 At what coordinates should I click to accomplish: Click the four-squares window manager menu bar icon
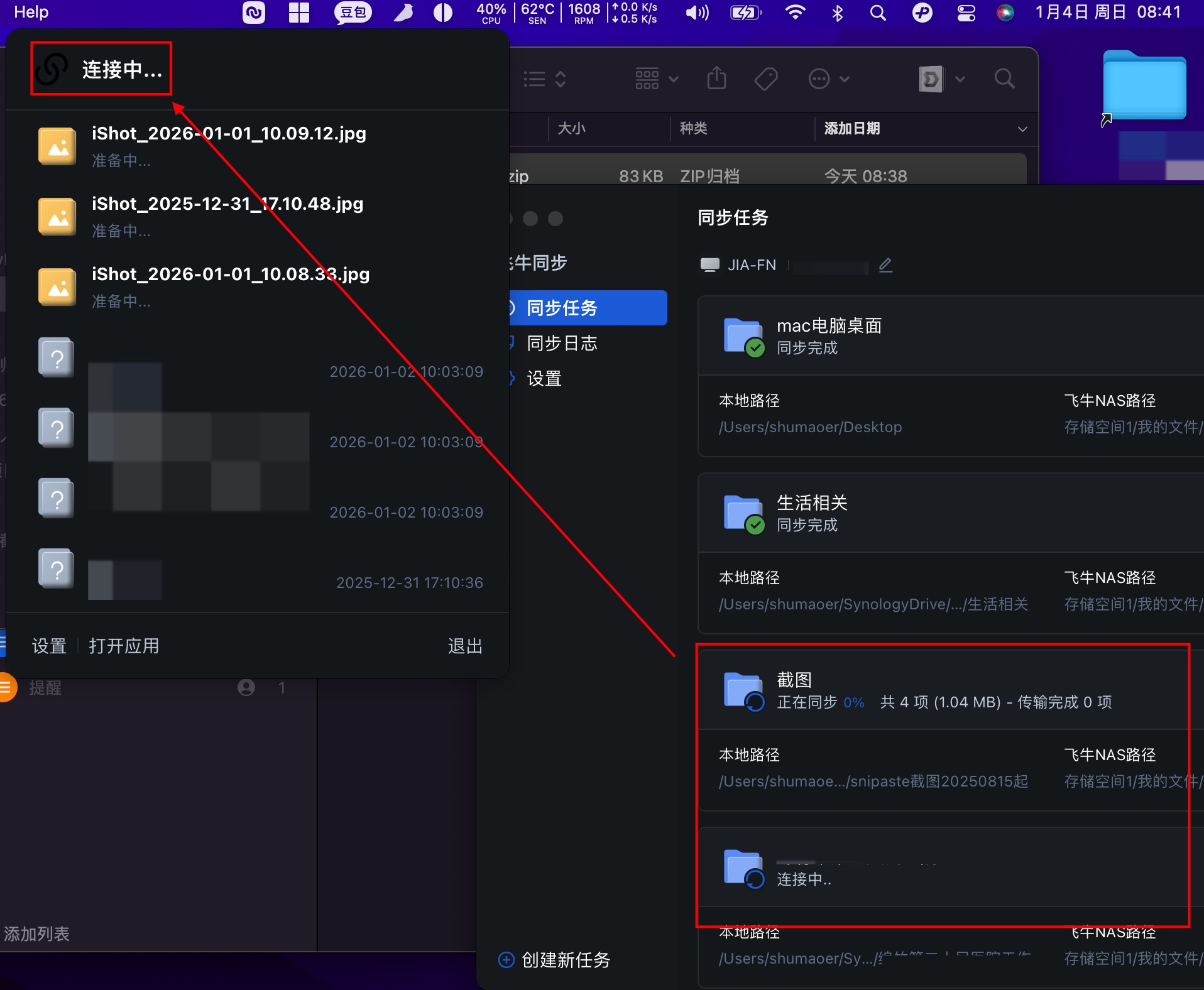(x=299, y=13)
